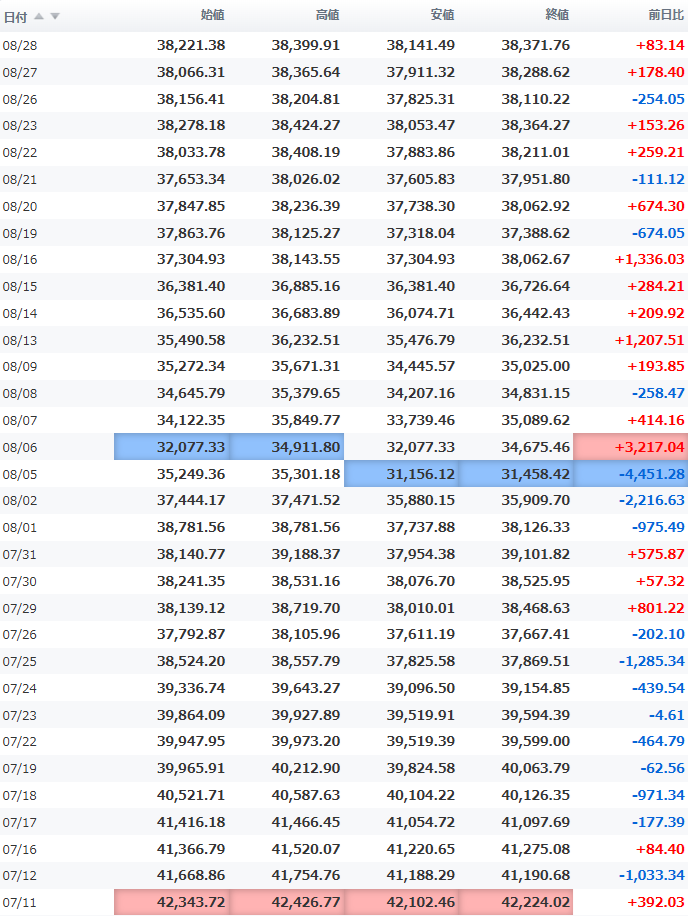Select highlighted opening value 42,343.72

point(172,901)
